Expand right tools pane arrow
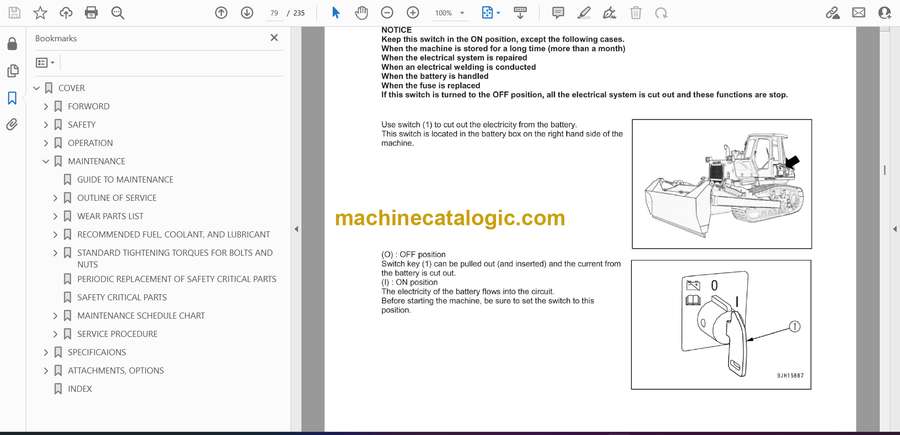The width and height of the screenshot is (900, 435). click(895, 229)
